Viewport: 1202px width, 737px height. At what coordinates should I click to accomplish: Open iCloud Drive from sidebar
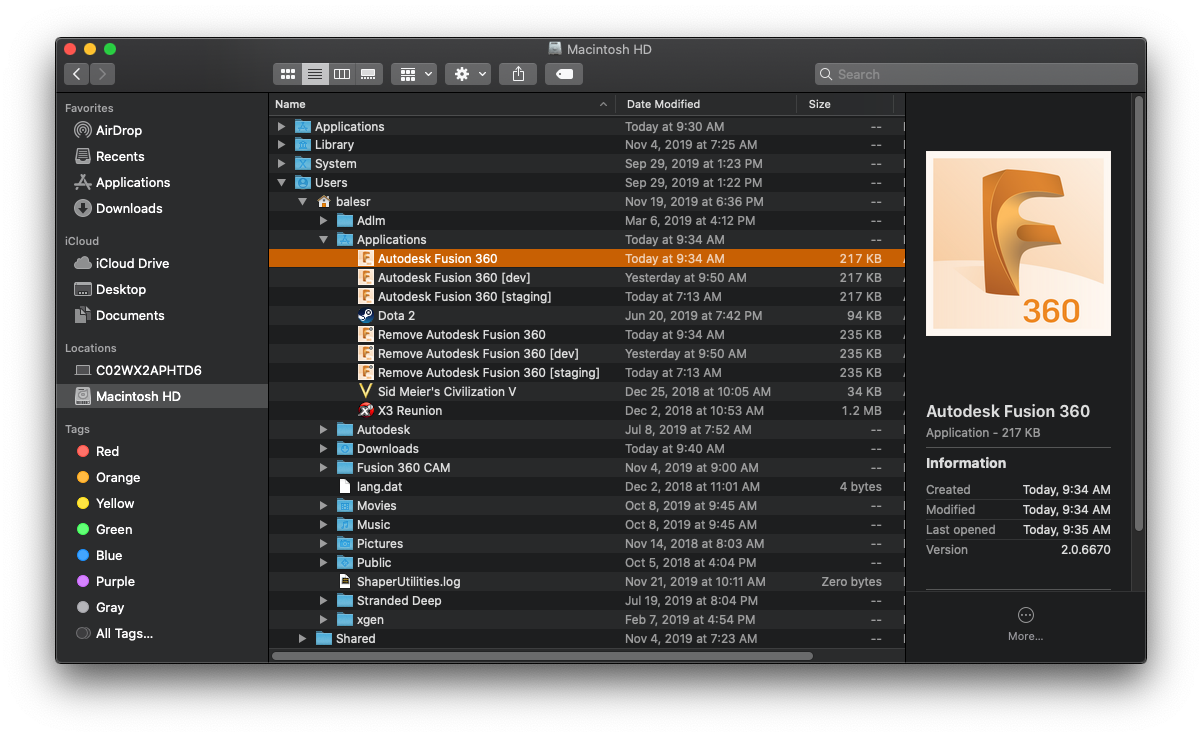pos(132,263)
